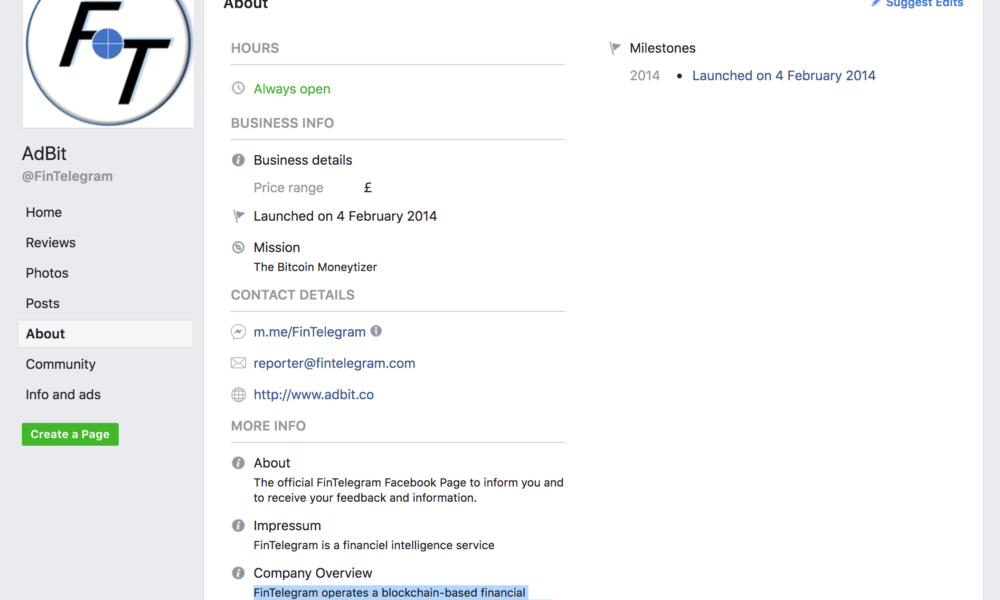
Task: Select Info and ads in sidebar
Action: pyautogui.click(x=63, y=395)
